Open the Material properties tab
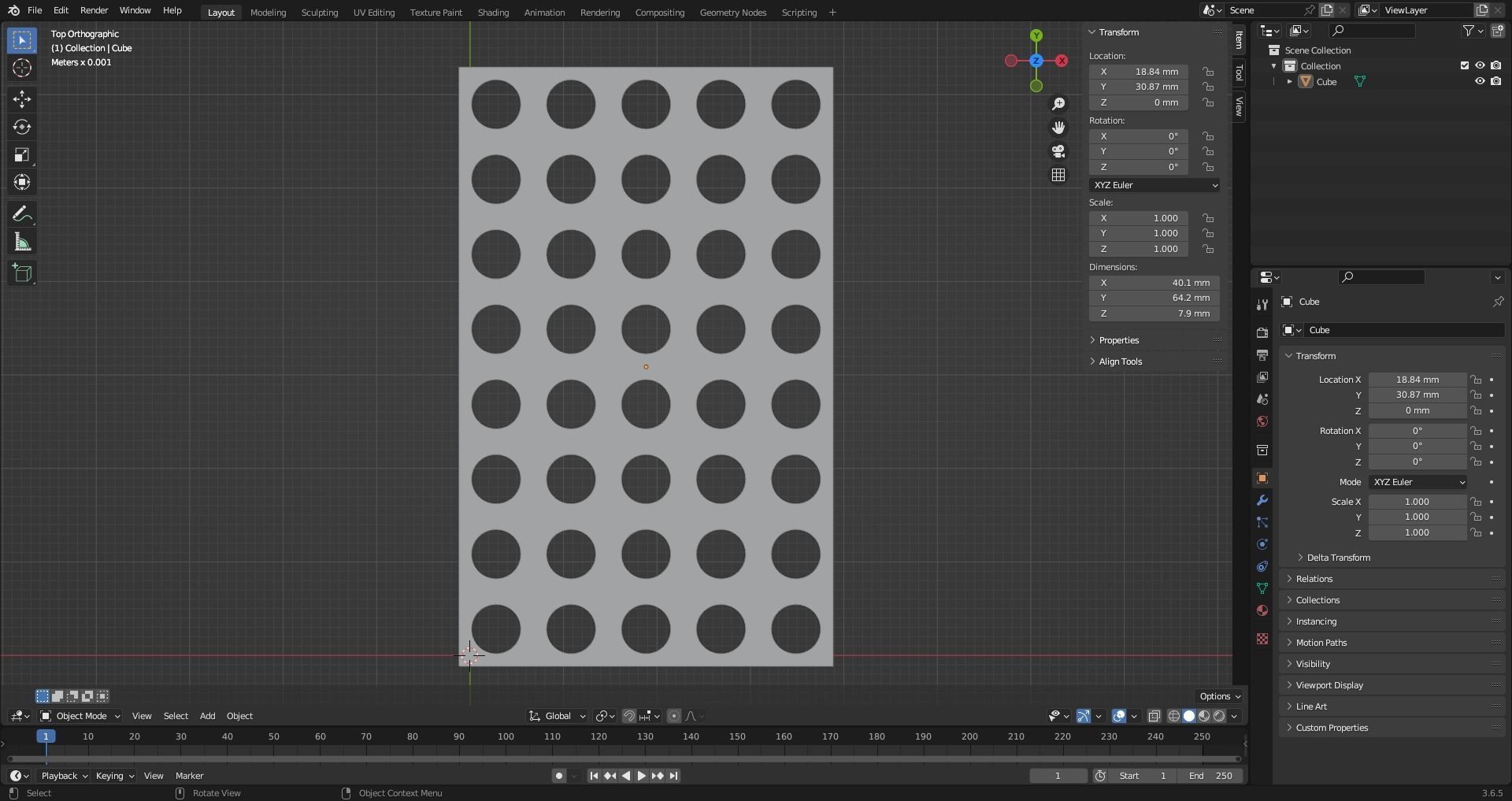The width and height of the screenshot is (1512, 801). click(x=1262, y=610)
